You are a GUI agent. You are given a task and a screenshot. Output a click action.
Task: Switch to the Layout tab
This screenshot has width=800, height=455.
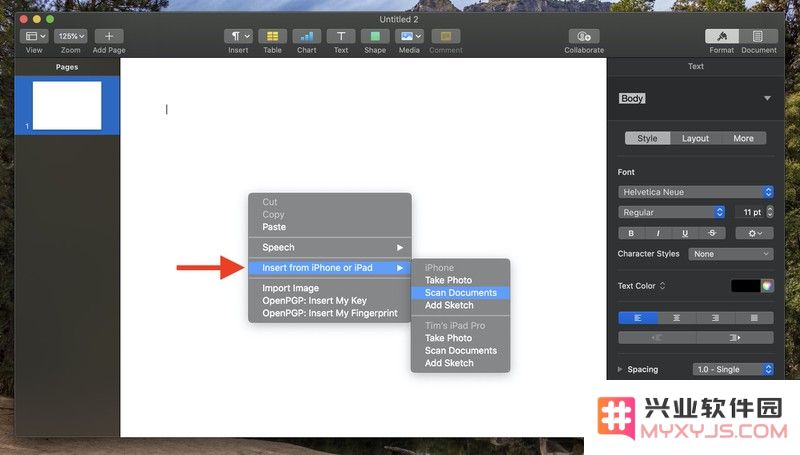(x=695, y=138)
